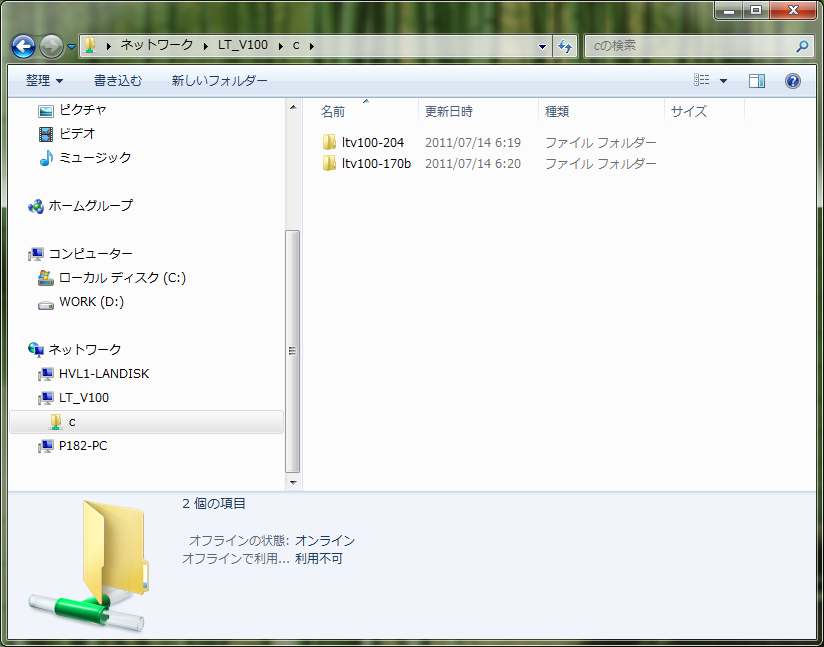Click the ネットワーク globe icon in tree
The height and width of the screenshot is (647, 824).
36,350
